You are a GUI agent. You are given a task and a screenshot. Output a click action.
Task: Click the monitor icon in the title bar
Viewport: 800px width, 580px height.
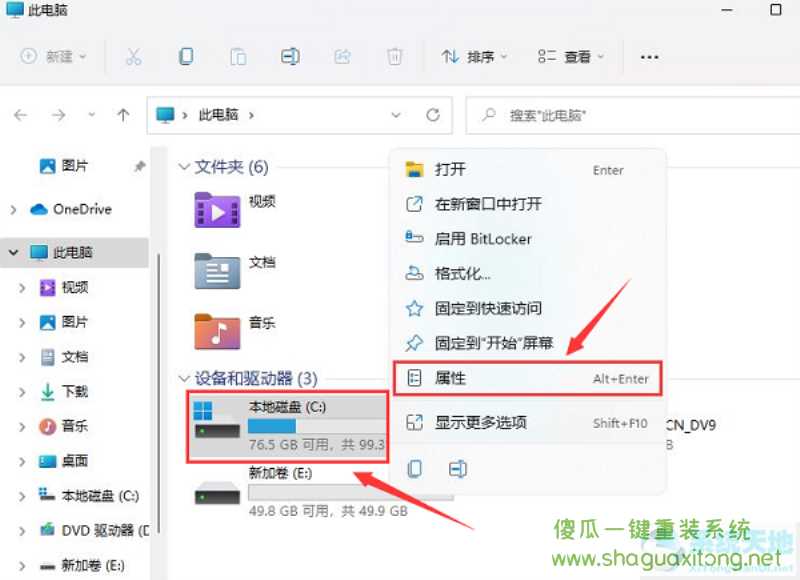pos(15,9)
